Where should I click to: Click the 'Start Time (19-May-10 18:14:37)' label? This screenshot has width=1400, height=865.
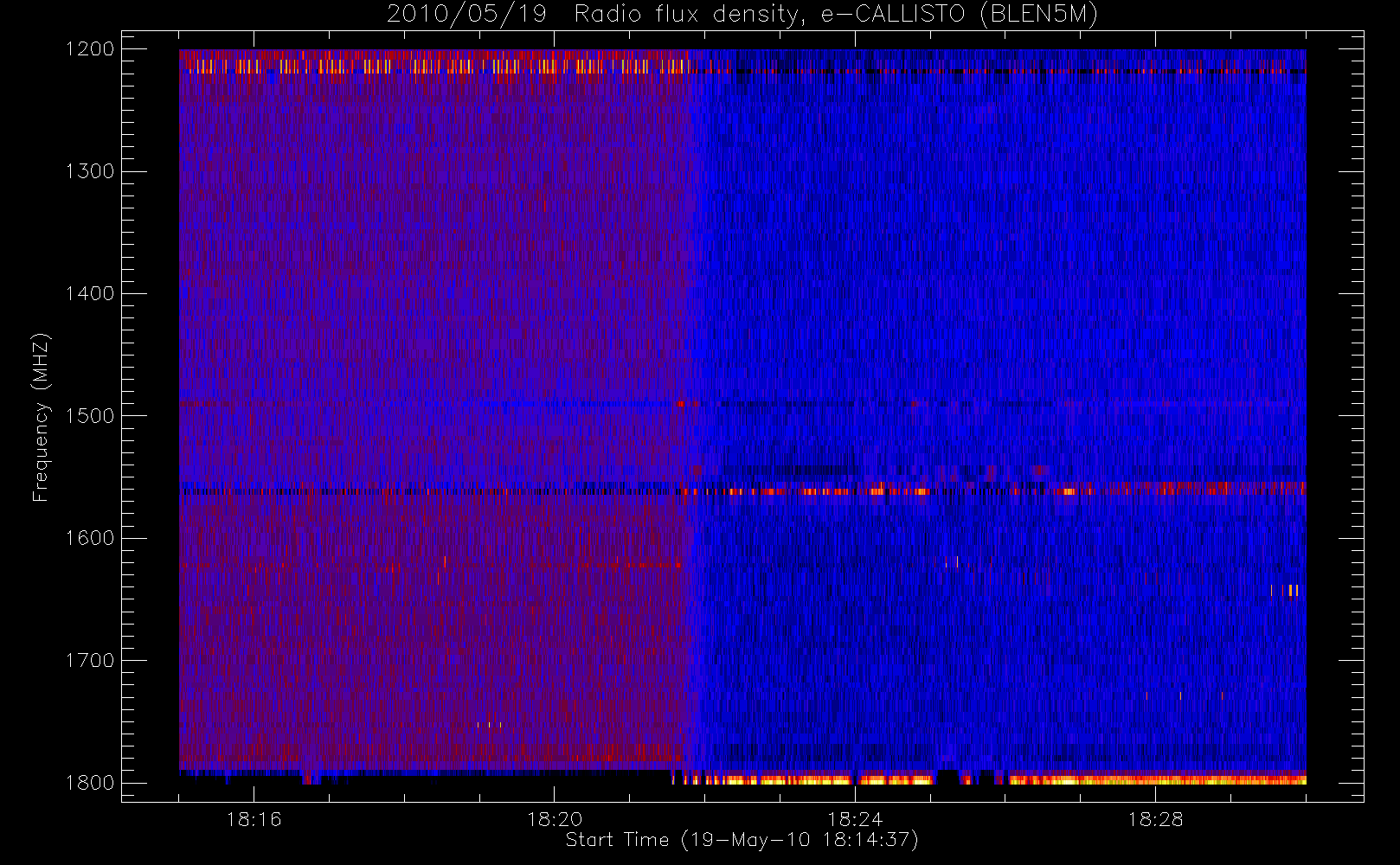tap(742, 840)
